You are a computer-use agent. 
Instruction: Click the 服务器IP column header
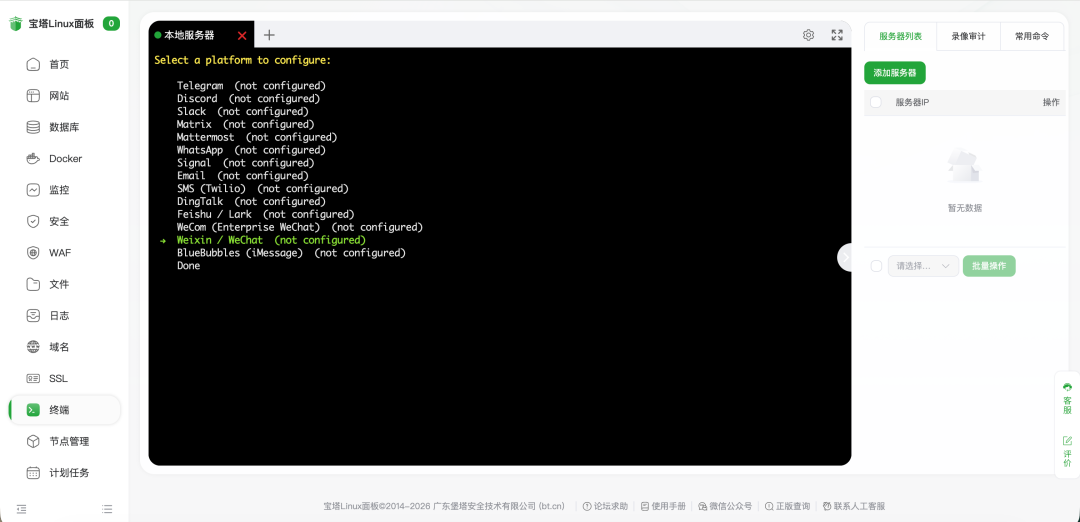[x=912, y=102]
